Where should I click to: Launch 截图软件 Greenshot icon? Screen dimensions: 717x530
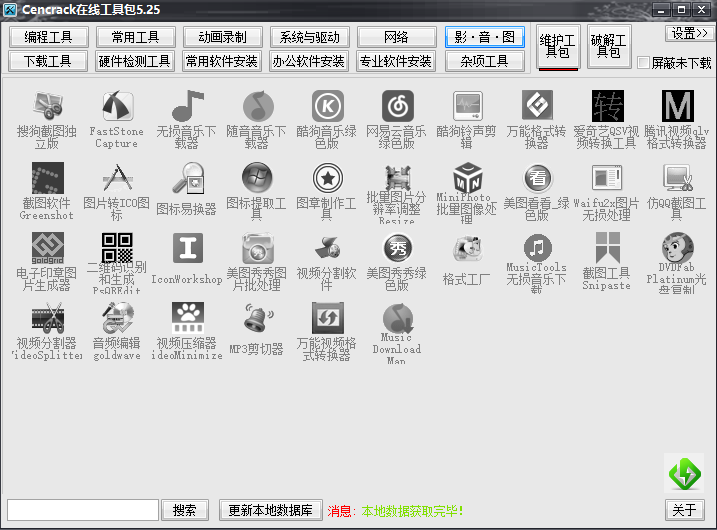click(47, 177)
